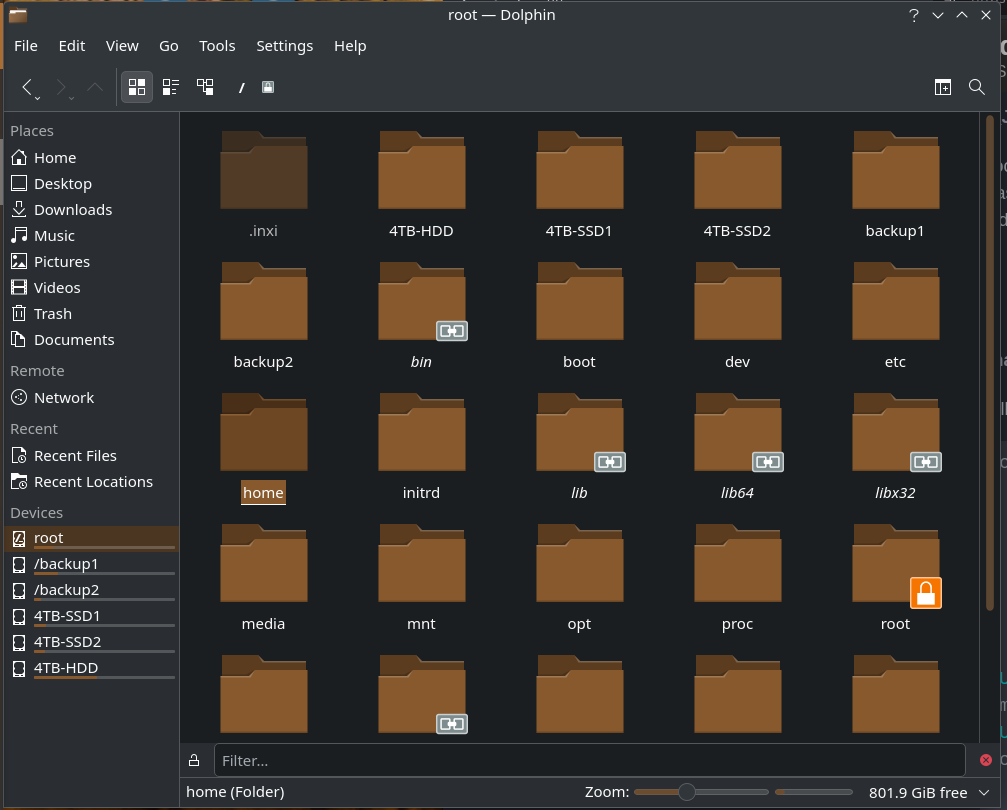Click the split view icon
The image size is (1007, 810).
point(943,87)
